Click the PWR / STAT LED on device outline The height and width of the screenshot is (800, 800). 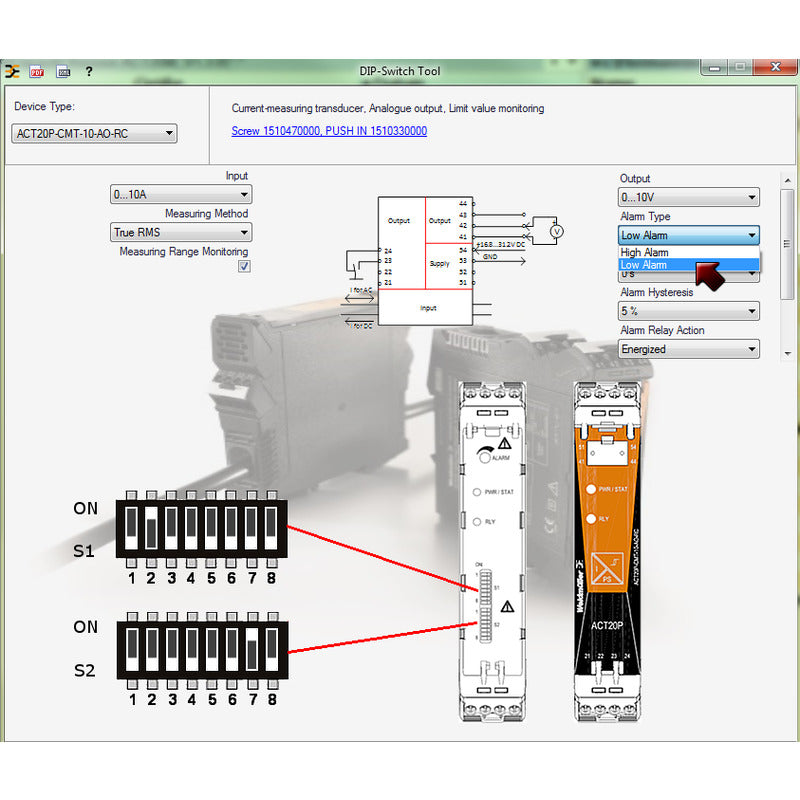tap(477, 492)
